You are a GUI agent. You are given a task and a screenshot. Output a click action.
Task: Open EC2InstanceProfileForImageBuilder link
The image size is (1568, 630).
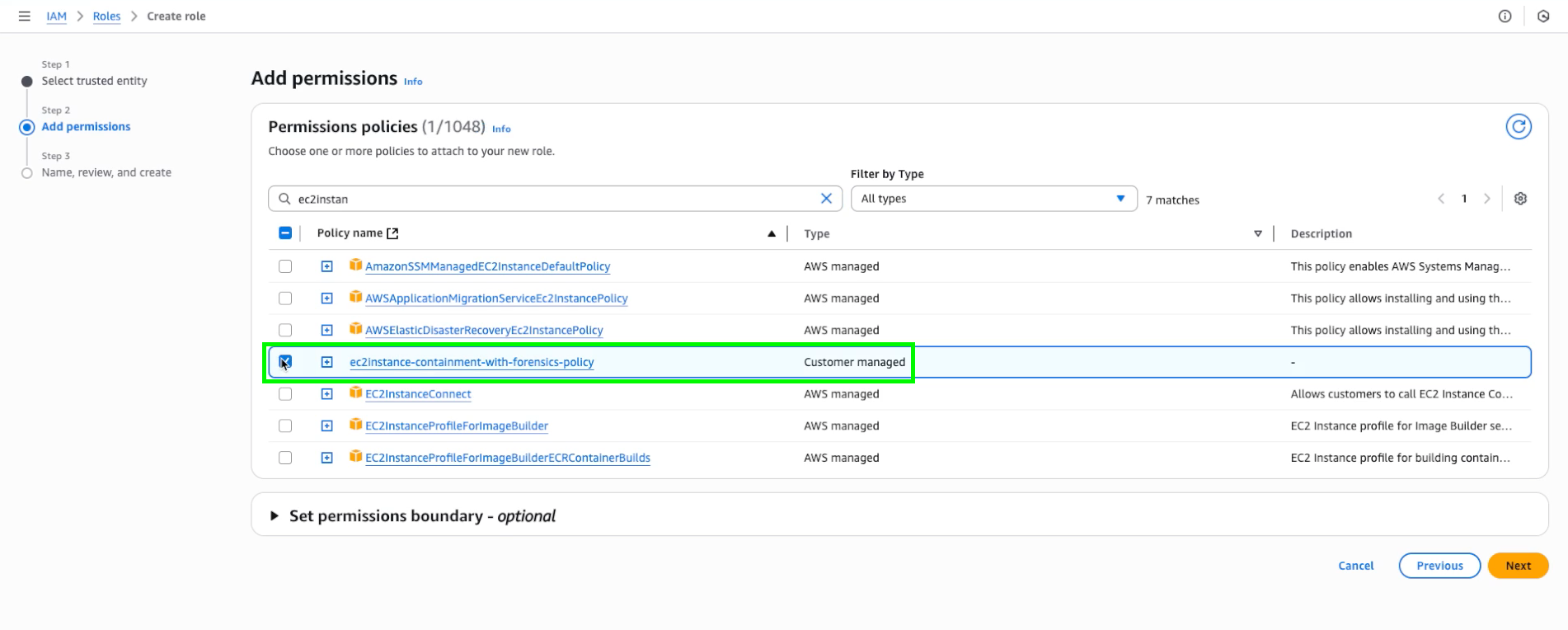[x=457, y=425]
